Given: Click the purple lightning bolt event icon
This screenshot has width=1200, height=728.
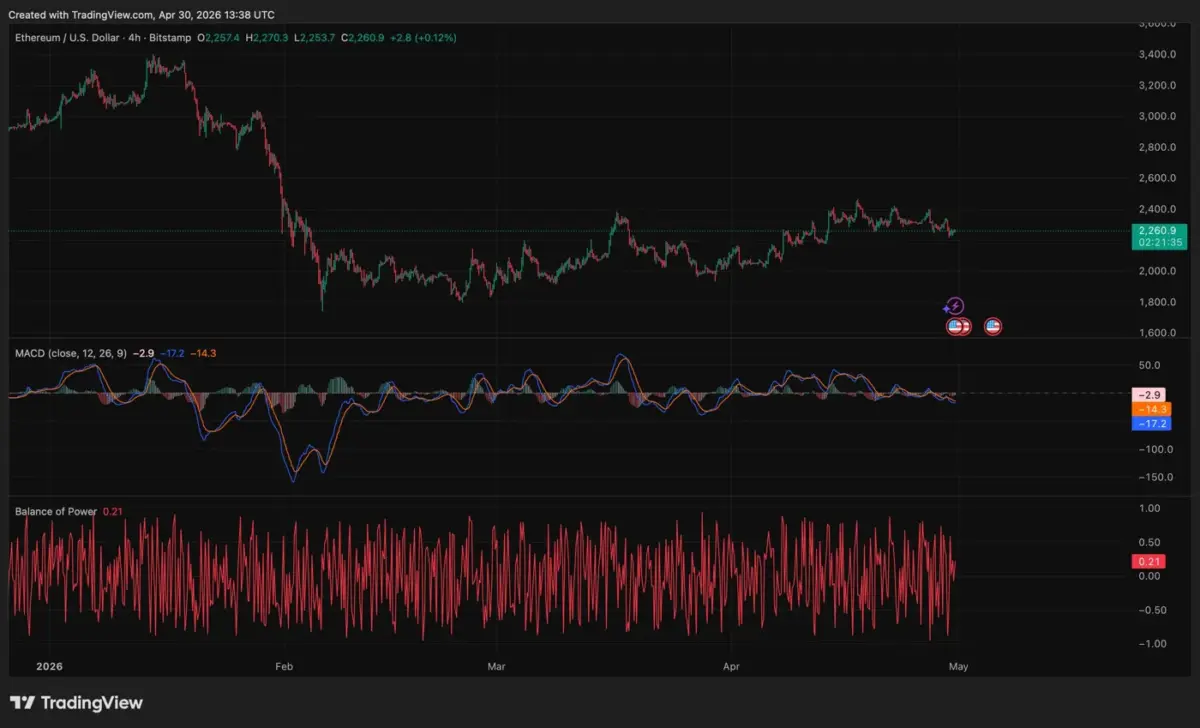Looking at the screenshot, I should (x=955, y=306).
